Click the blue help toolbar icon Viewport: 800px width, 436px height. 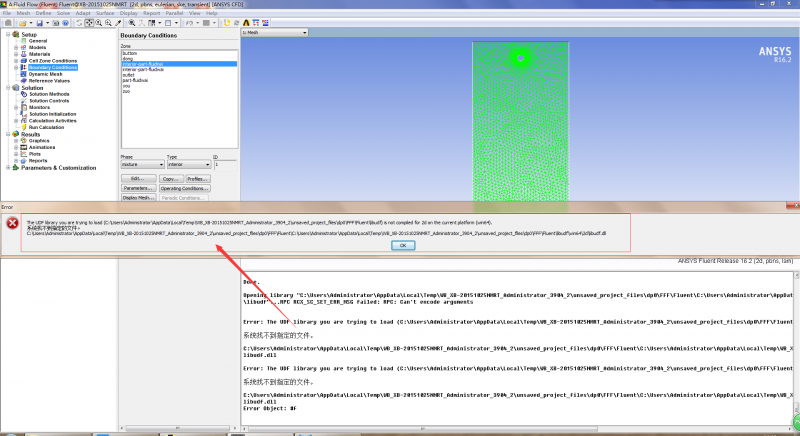click(x=65, y=23)
